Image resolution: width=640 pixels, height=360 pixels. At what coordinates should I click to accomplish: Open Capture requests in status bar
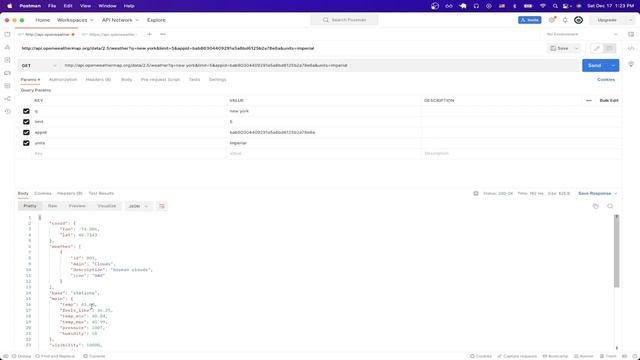(x=517, y=356)
